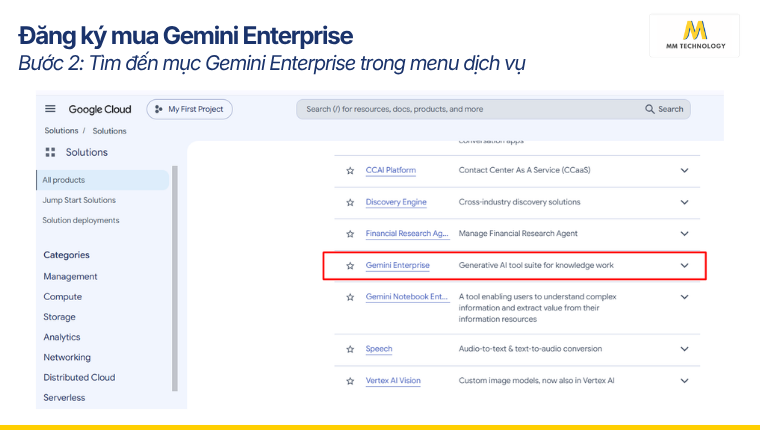This screenshot has height=430, width=760.
Task: Open the Speech link
Action: (x=379, y=349)
